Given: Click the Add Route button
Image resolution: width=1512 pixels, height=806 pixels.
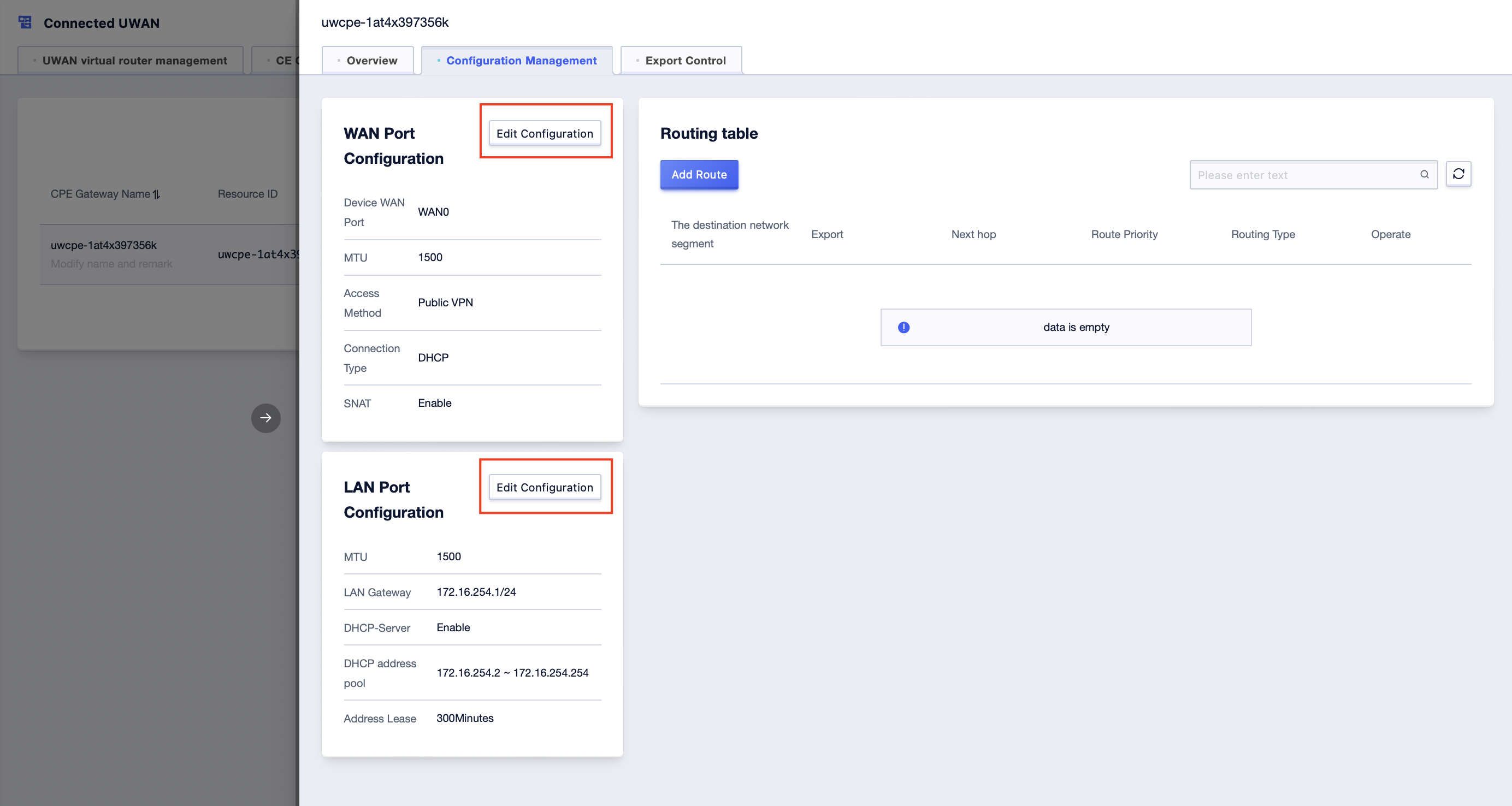Looking at the screenshot, I should click(x=699, y=174).
